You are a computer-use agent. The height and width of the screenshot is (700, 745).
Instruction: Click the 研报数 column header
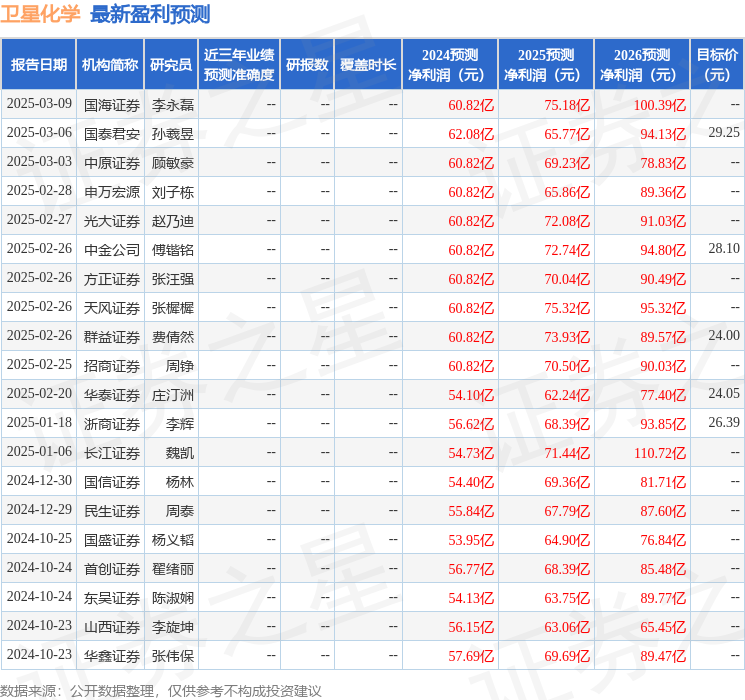click(x=307, y=65)
